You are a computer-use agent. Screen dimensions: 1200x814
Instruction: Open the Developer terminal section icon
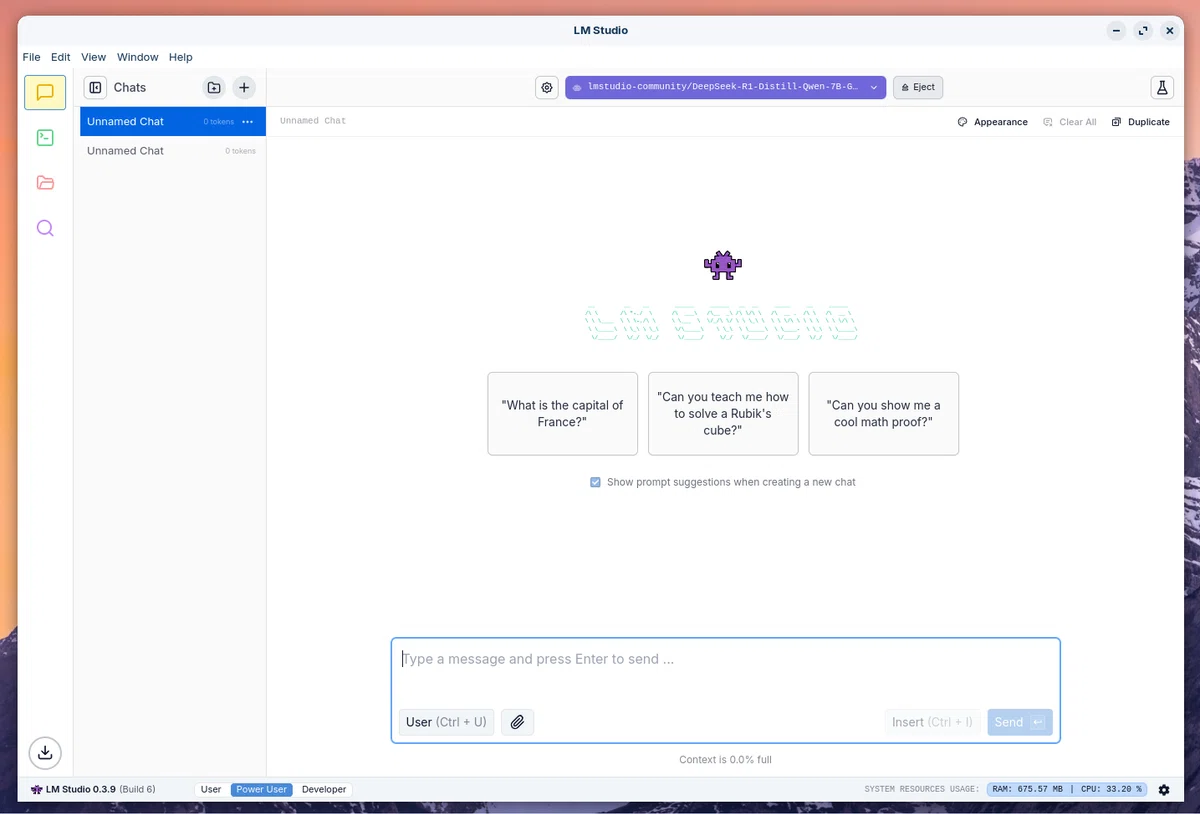tap(45, 138)
